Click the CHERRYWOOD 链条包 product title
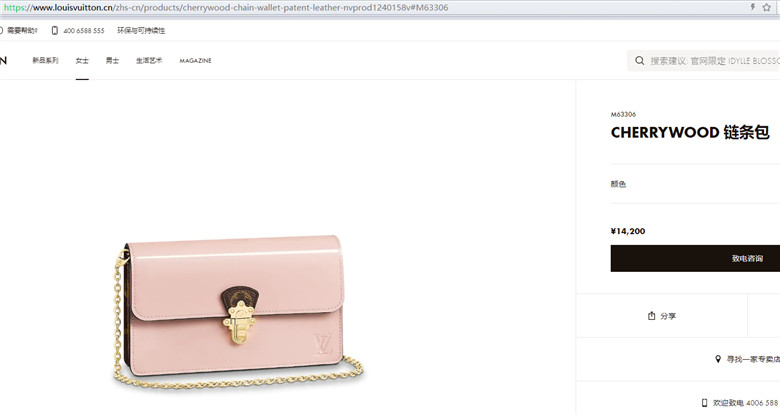The width and height of the screenshot is (780, 415). pos(690,132)
